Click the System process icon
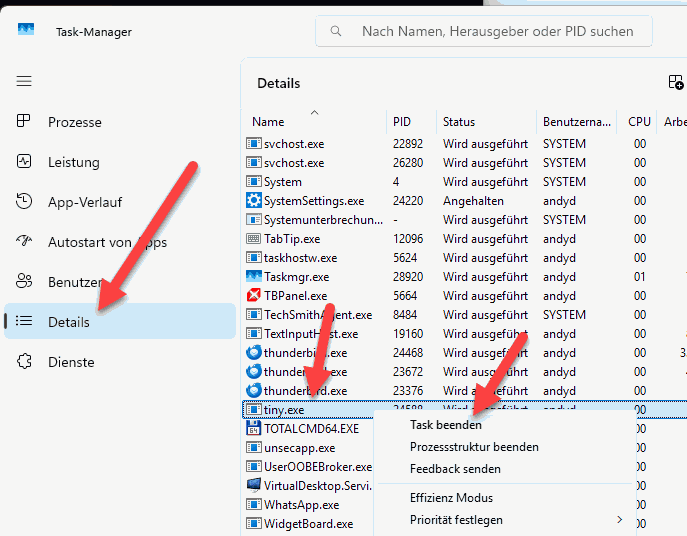This screenshot has width=687, height=536. 254,181
